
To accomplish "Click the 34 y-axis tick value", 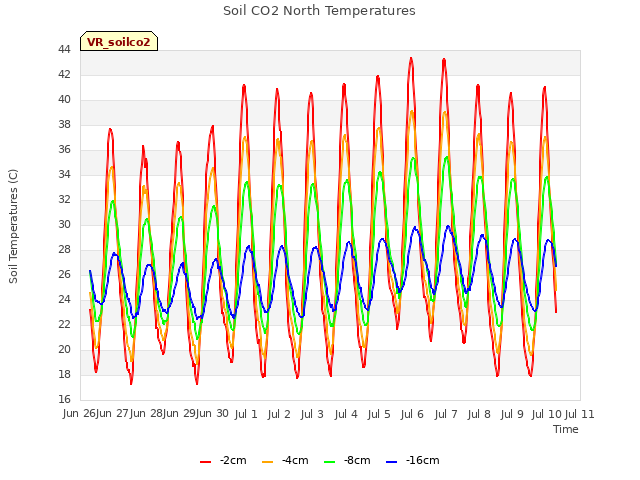I will click(x=64, y=174).
